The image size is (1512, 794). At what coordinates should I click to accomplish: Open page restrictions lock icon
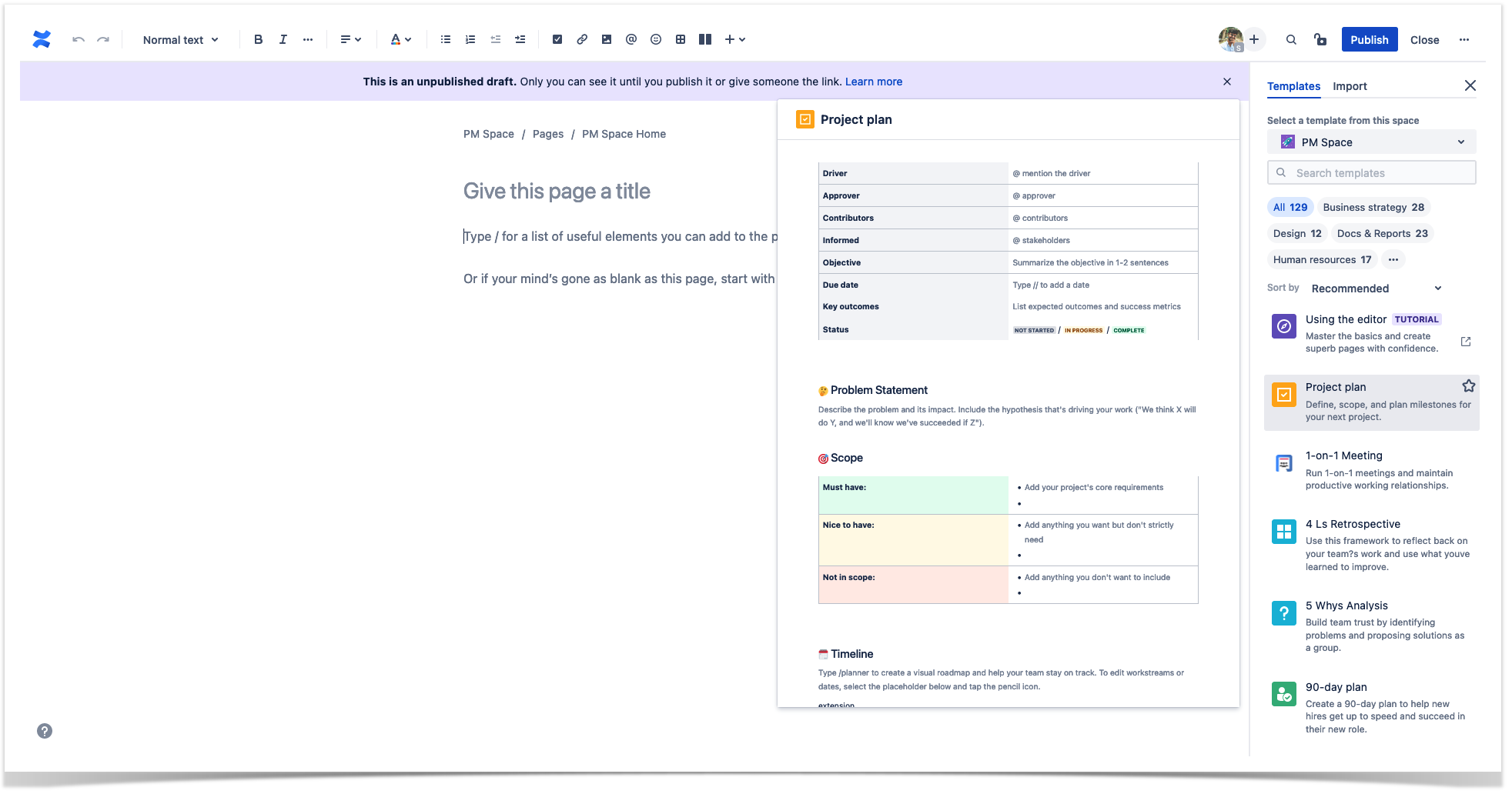coord(1320,39)
